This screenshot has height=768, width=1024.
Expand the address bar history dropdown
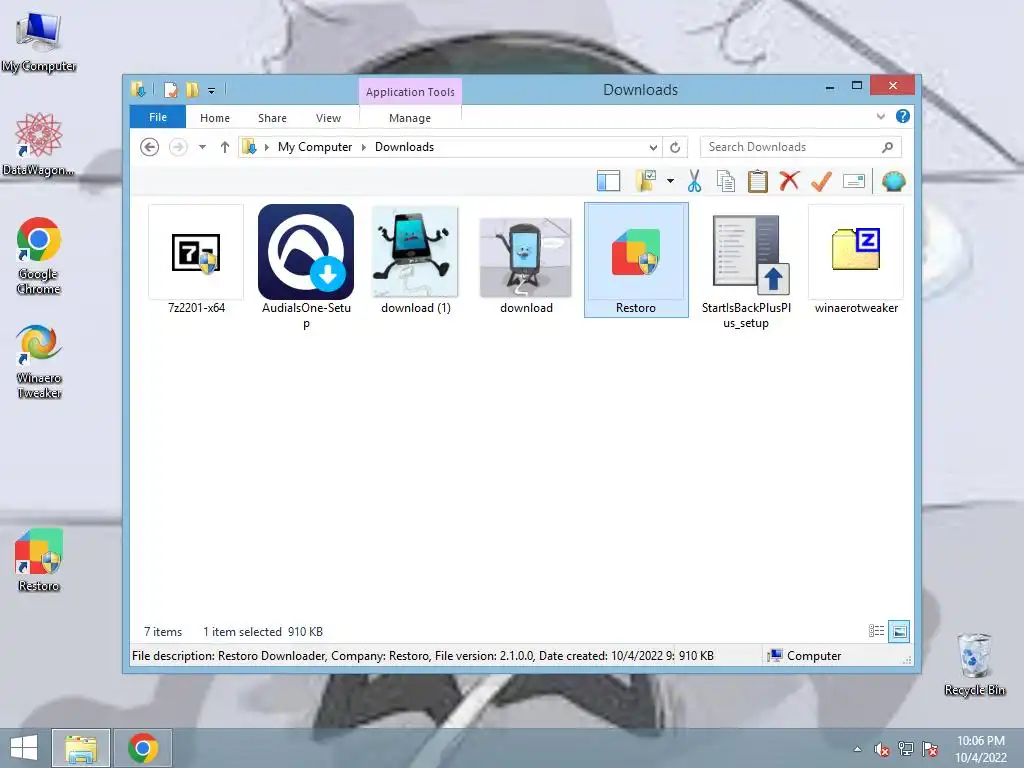(652, 148)
